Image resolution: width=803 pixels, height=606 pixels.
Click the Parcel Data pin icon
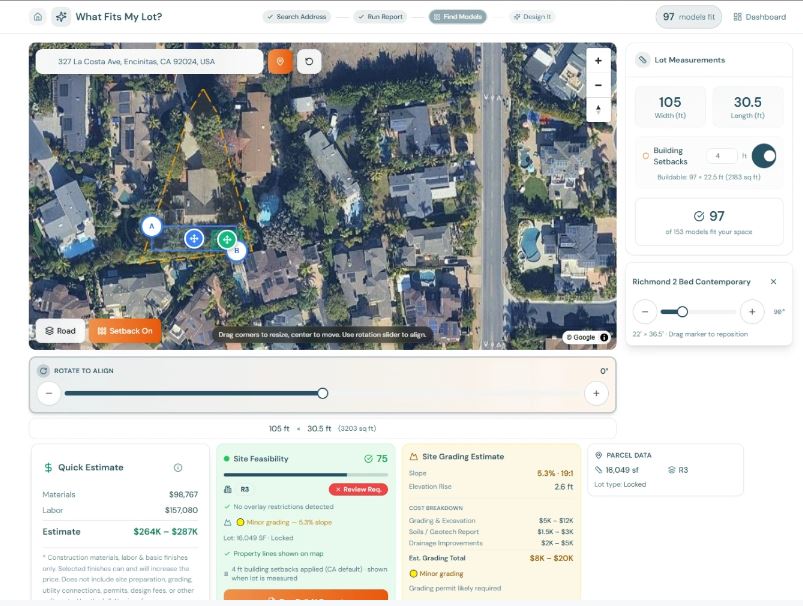(x=598, y=455)
